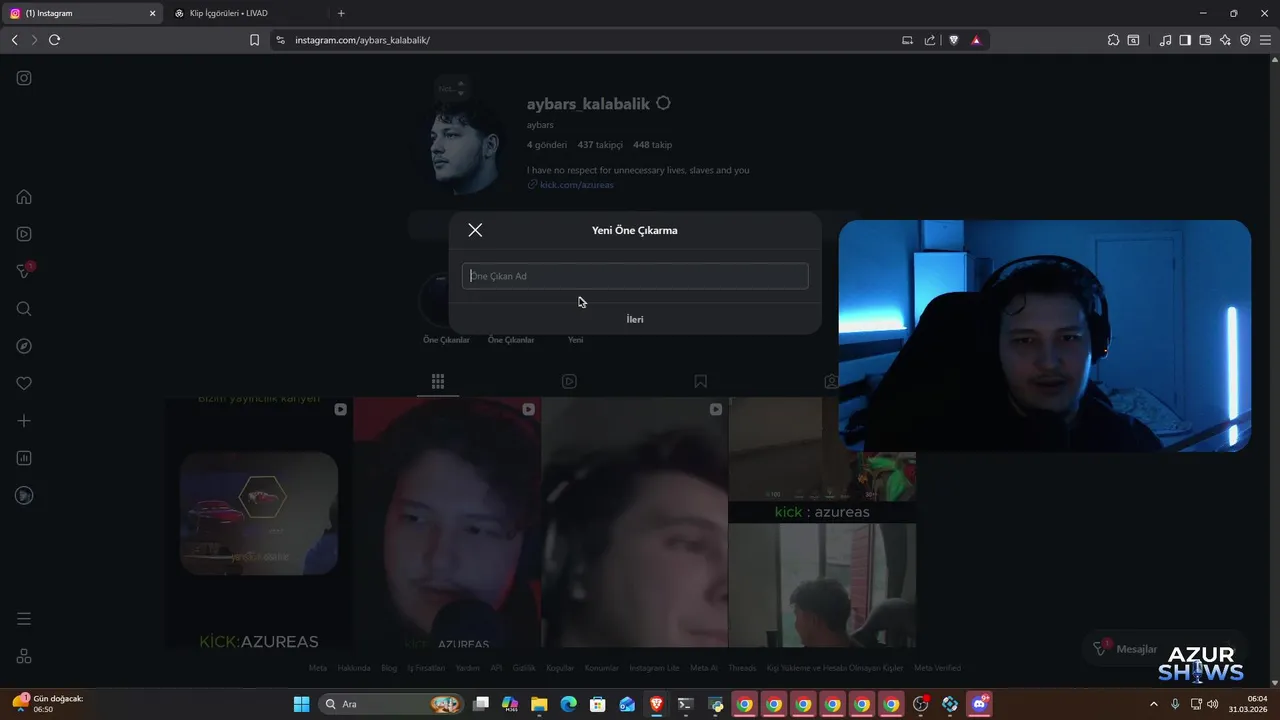Open Brave Shields lion icon

(x=954, y=40)
